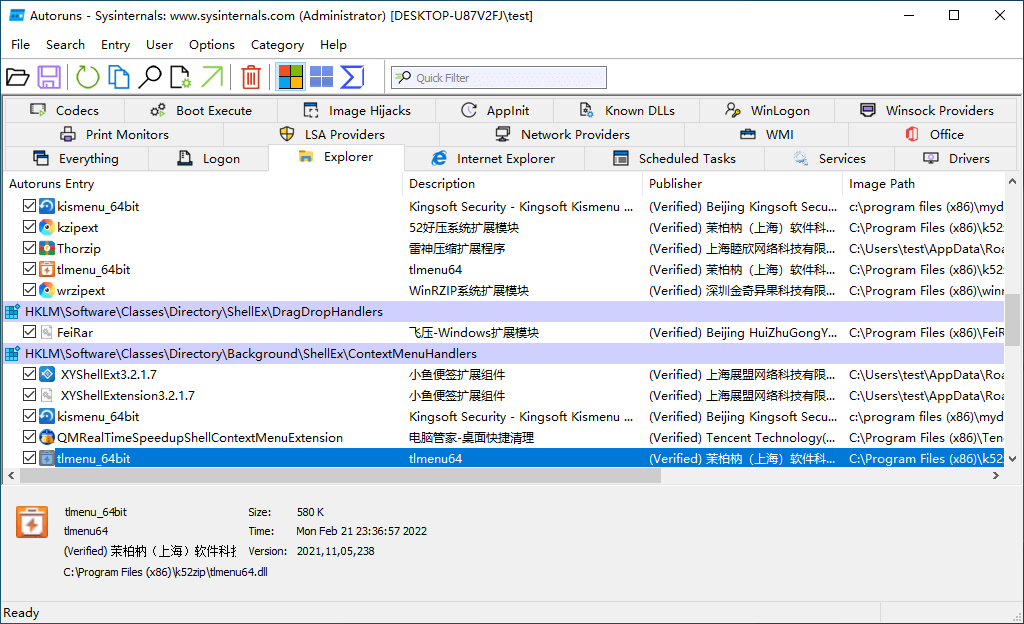The width and height of the screenshot is (1024, 624).
Task: Click into the Quick Filter field
Action: pyautogui.click(x=499, y=78)
